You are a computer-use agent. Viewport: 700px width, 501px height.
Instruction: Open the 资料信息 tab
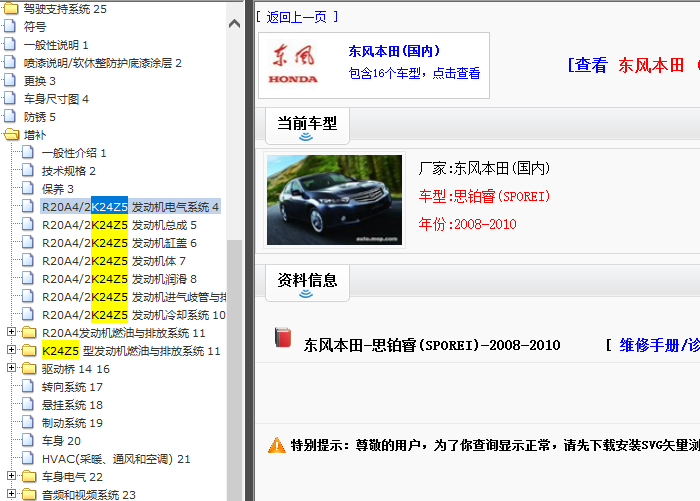[307, 283]
